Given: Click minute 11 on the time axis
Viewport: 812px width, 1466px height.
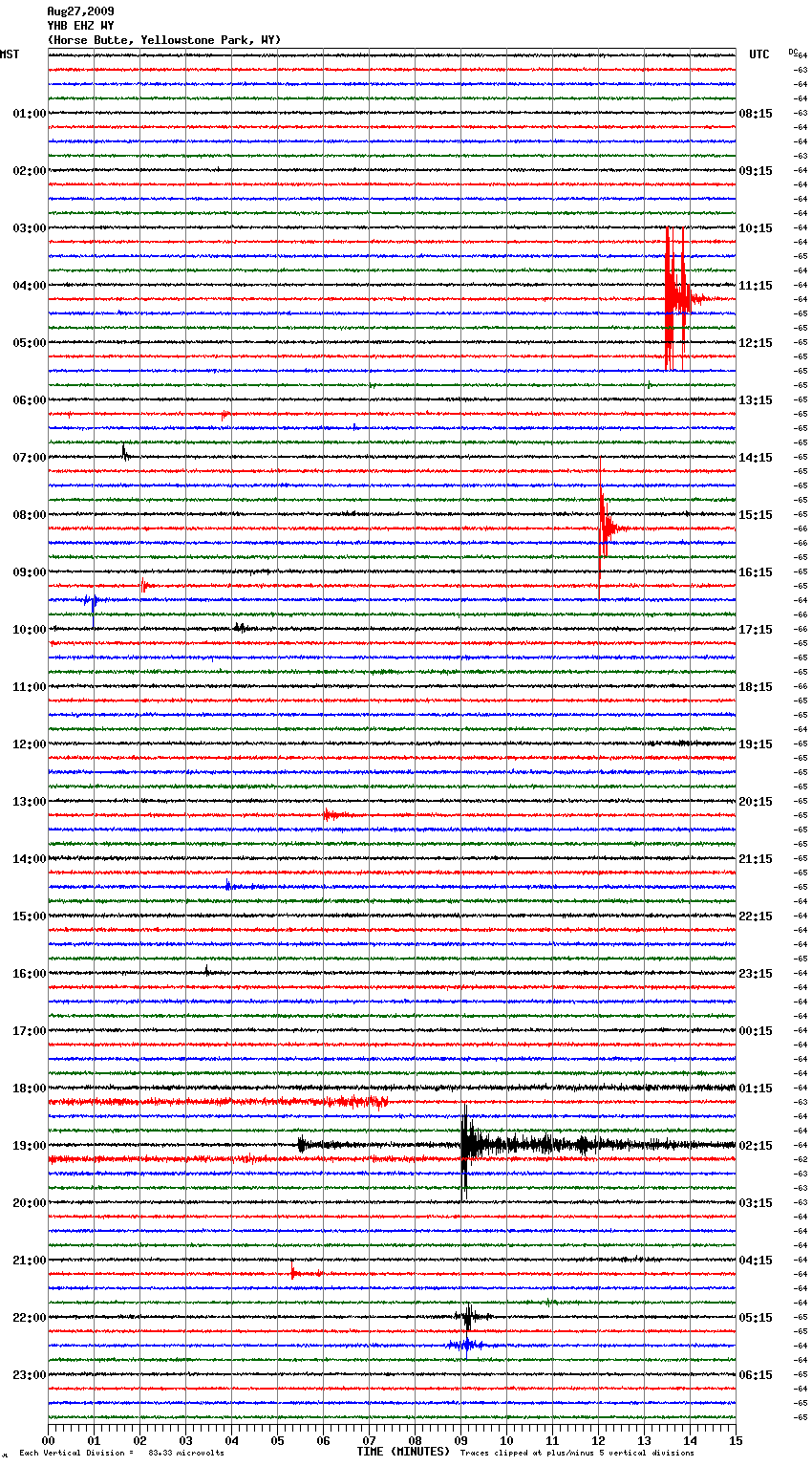Looking at the screenshot, I should point(552,1440).
